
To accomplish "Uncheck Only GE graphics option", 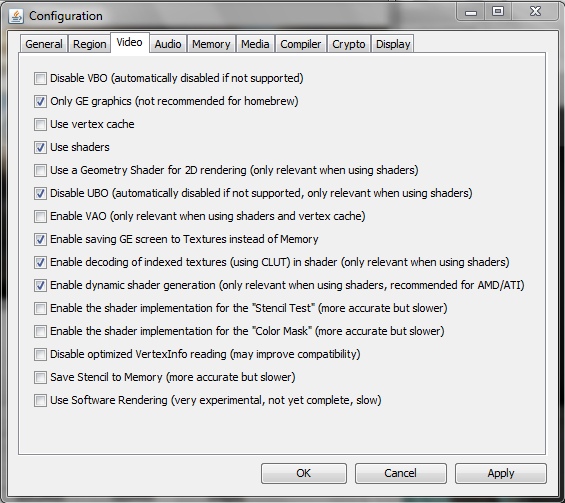I will (40, 101).
